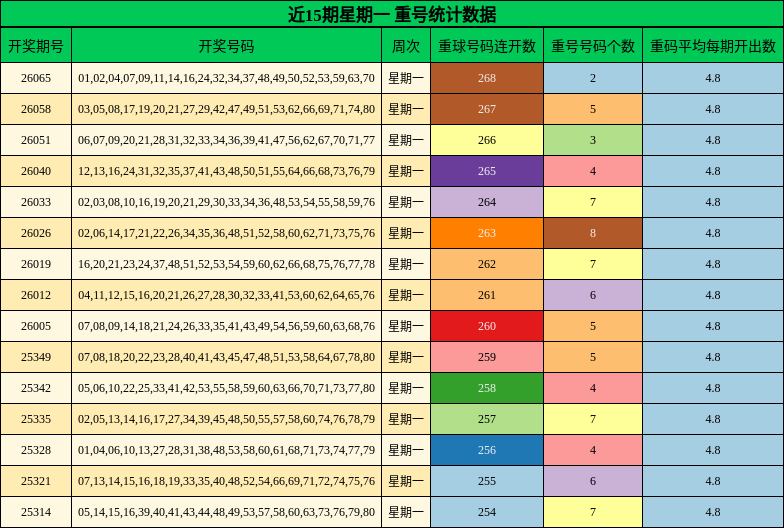
Task: Click the light green 257 cell
Action: point(487,419)
